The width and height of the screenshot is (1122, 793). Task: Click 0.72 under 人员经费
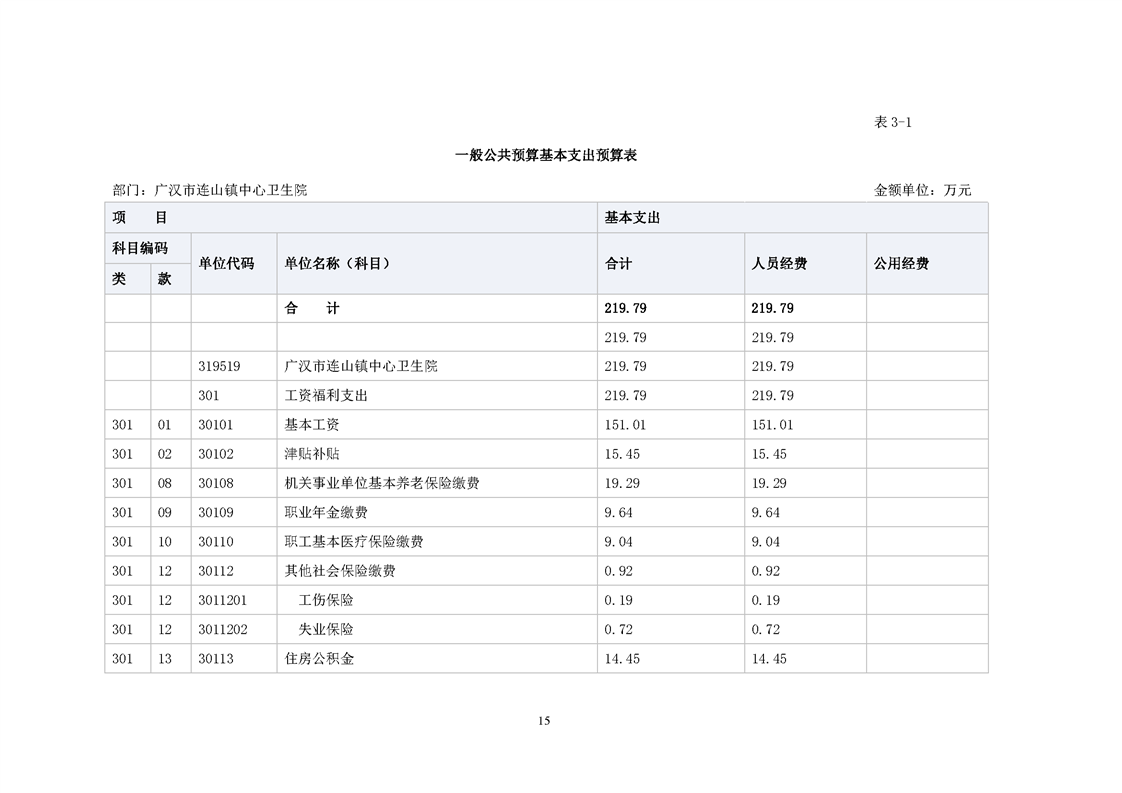click(766, 631)
